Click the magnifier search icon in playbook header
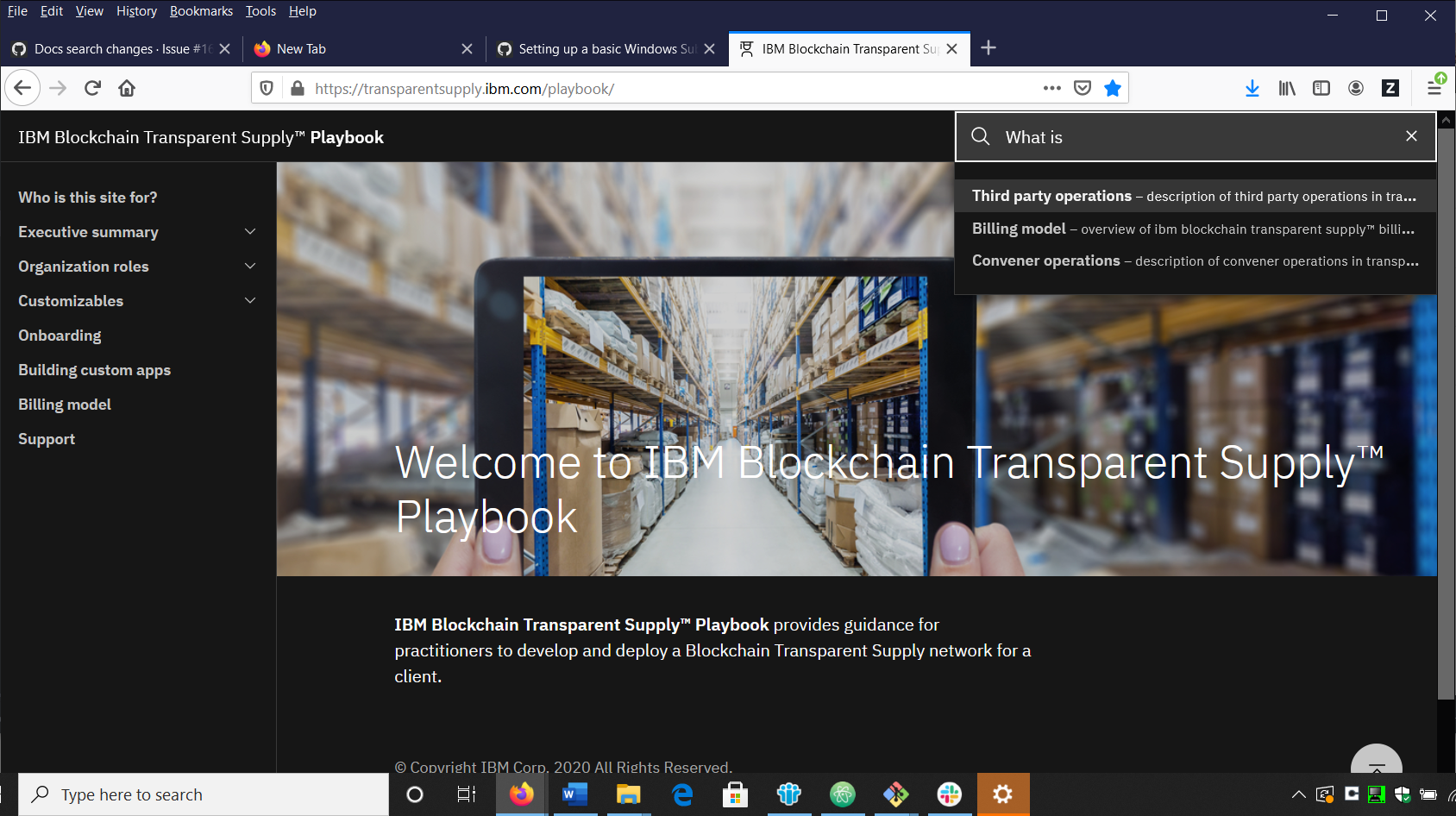The height and width of the screenshot is (816, 1456). pos(981,136)
